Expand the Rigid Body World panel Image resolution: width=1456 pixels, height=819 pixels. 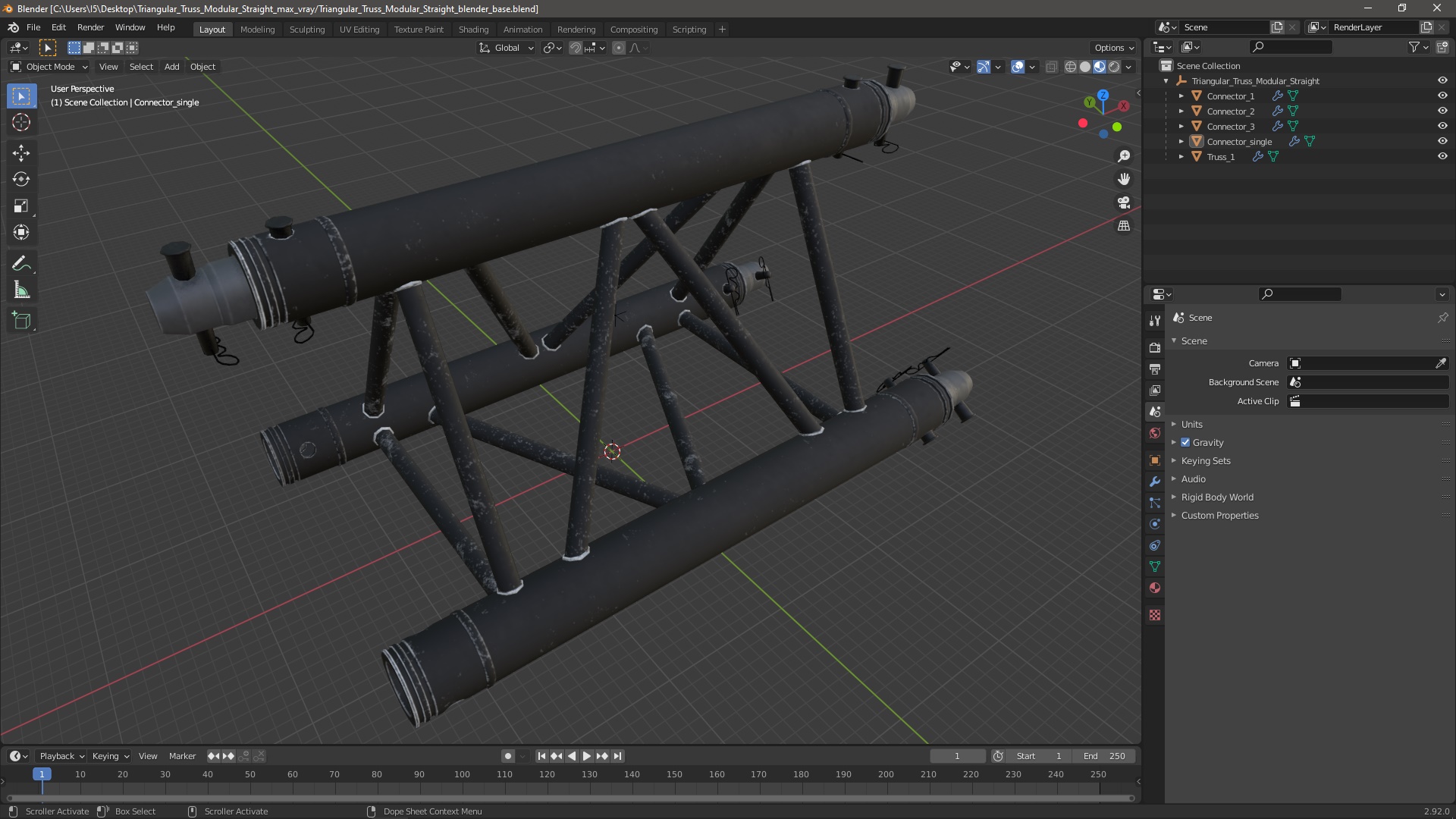[x=1217, y=497]
